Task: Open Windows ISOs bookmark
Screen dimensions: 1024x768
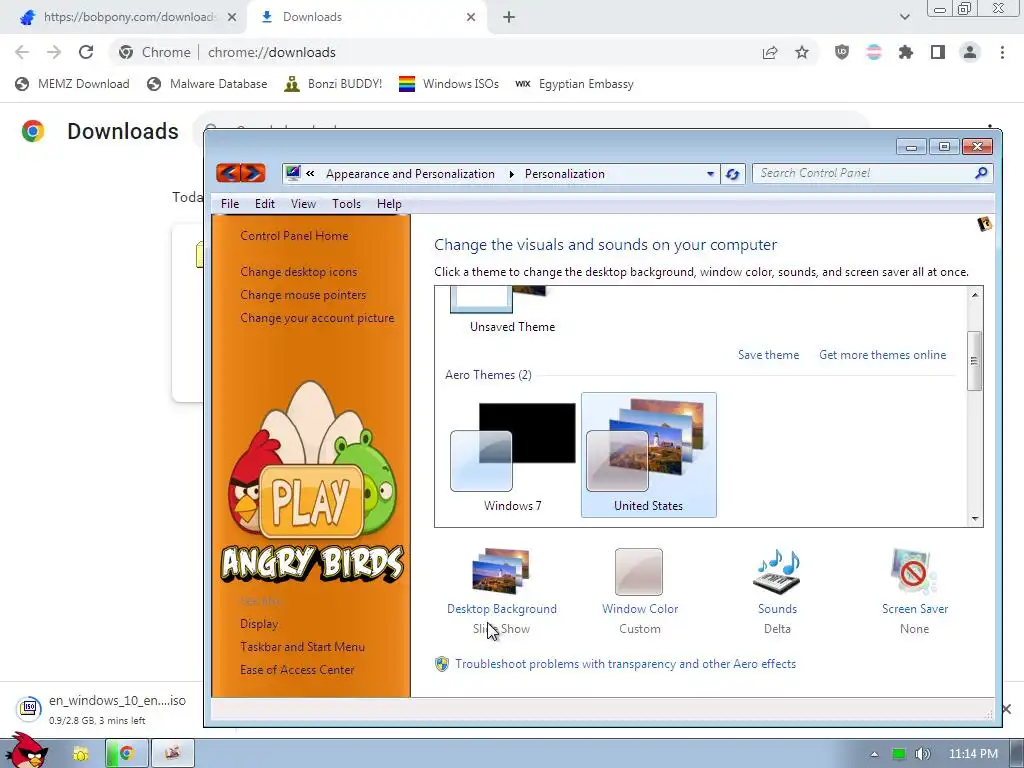Action: (449, 84)
